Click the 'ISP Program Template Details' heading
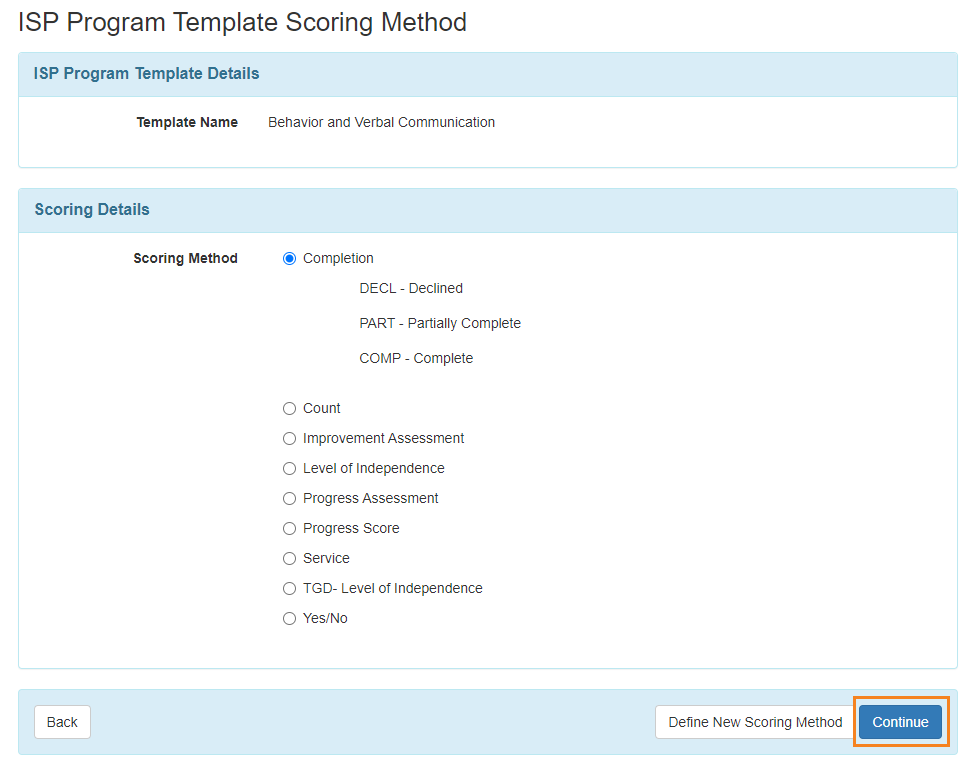This screenshot has height=764, width=966. 147,73
